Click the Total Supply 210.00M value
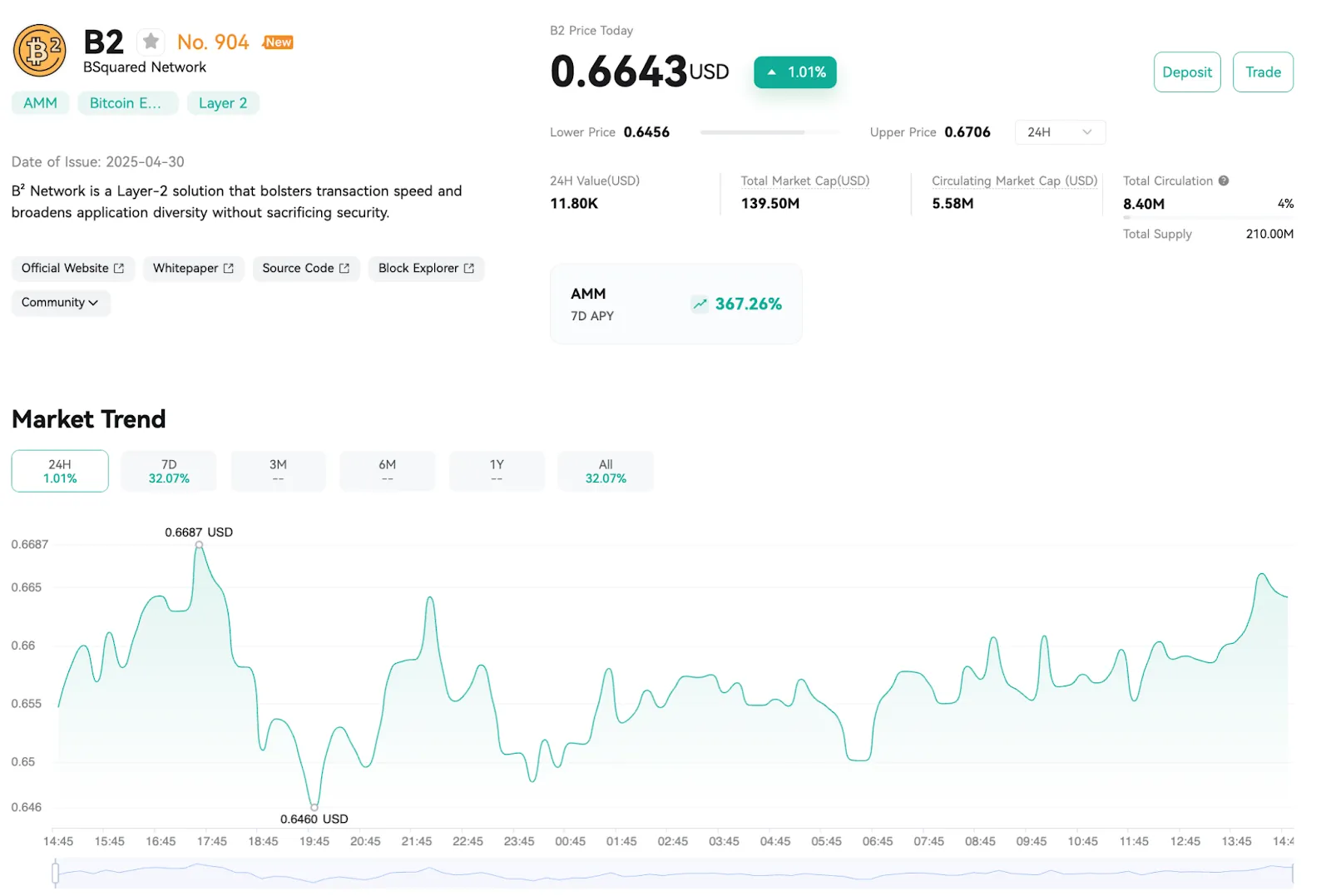Image resolution: width=1331 pixels, height=896 pixels. pyautogui.click(x=1269, y=234)
